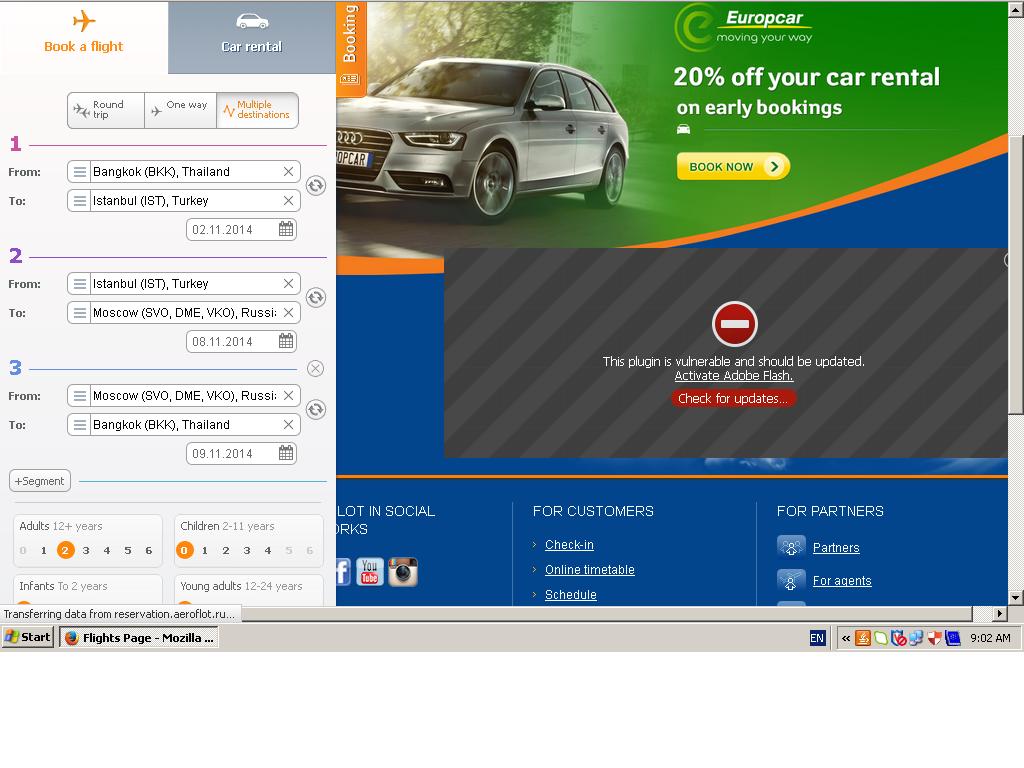Clear segment 1 To Istanbul field
This screenshot has width=1024, height=768.
point(288,200)
